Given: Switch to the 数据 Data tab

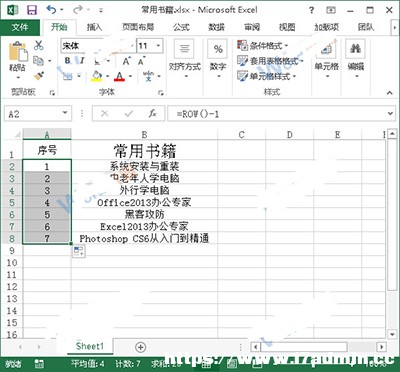Looking at the screenshot, I should click(216, 27).
